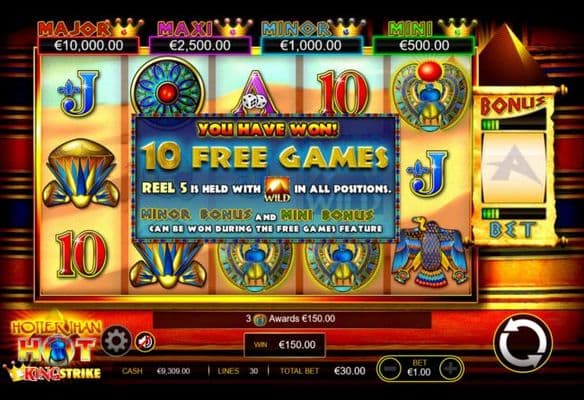584x400 pixels.
Task: Click the blue J symbol on reel one
Action: point(79,93)
